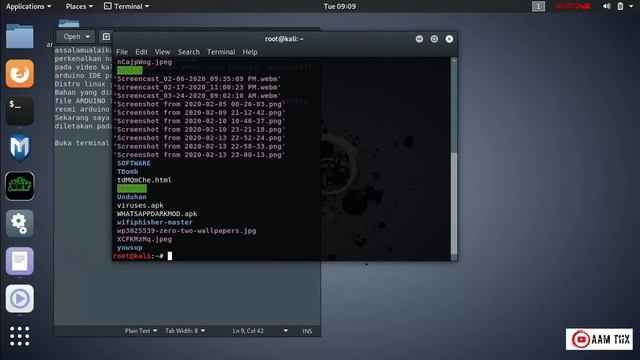The width and height of the screenshot is (640, 360).
Task: Open the green monster app icon in the dock
Action: pyautogui.click(x=20, y=186)
